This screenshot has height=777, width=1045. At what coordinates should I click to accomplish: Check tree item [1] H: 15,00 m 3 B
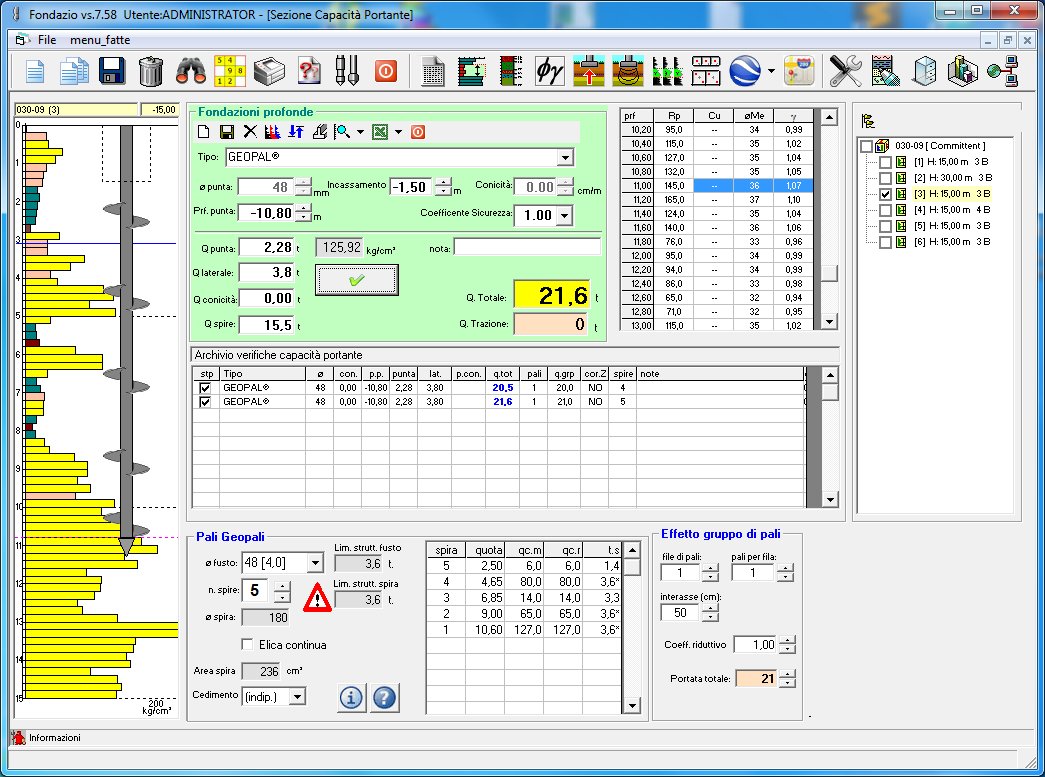885,162
